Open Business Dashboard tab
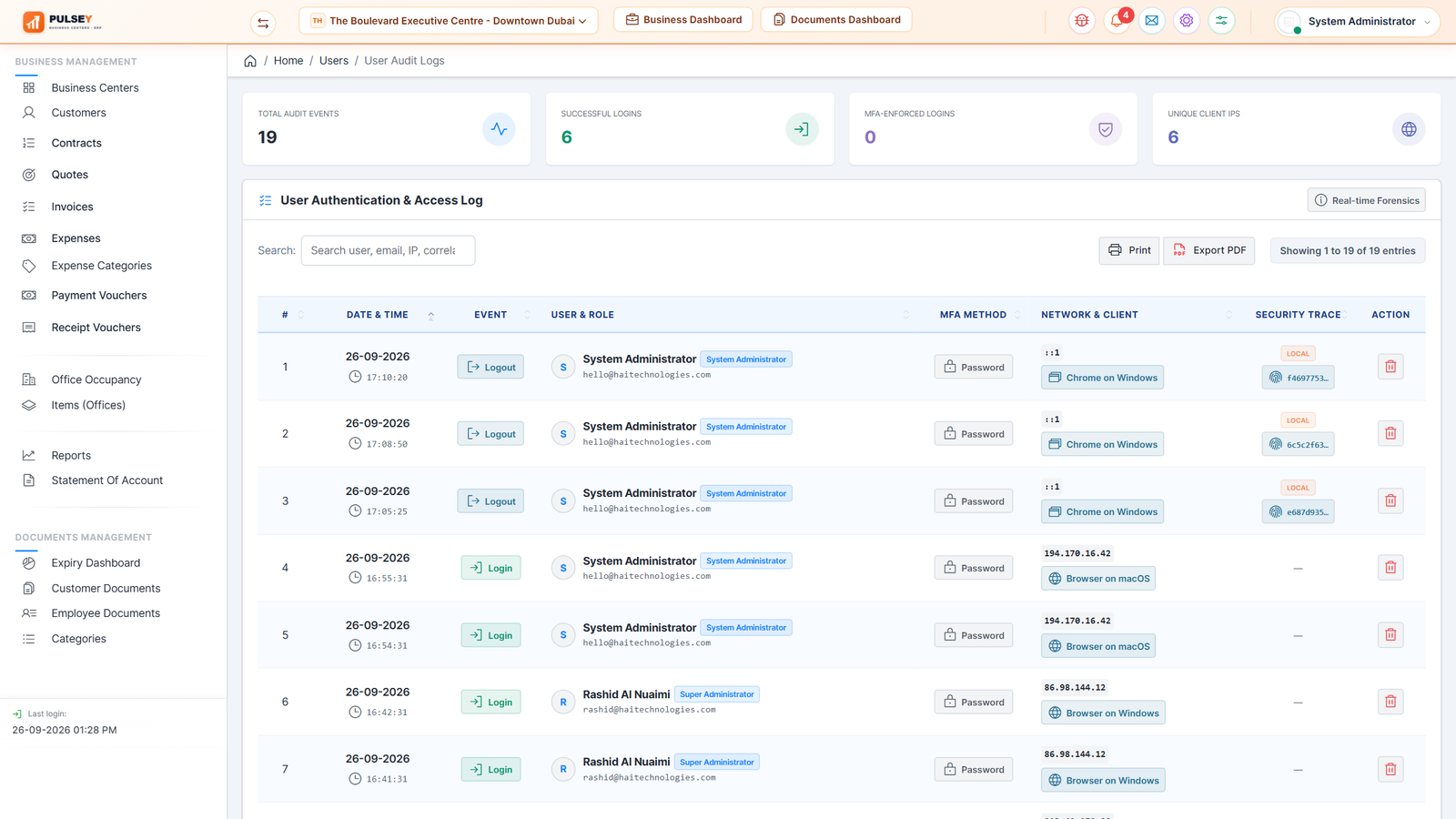1456x819 pixels. point(683,19)
